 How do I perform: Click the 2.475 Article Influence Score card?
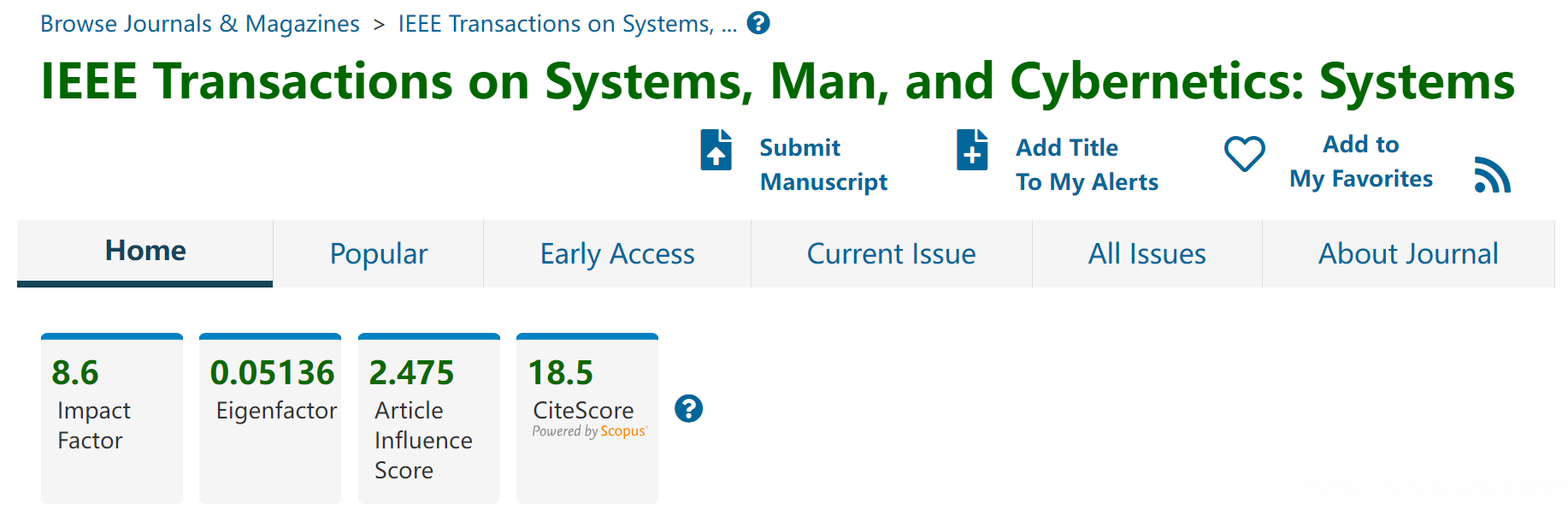click(429, 418)
